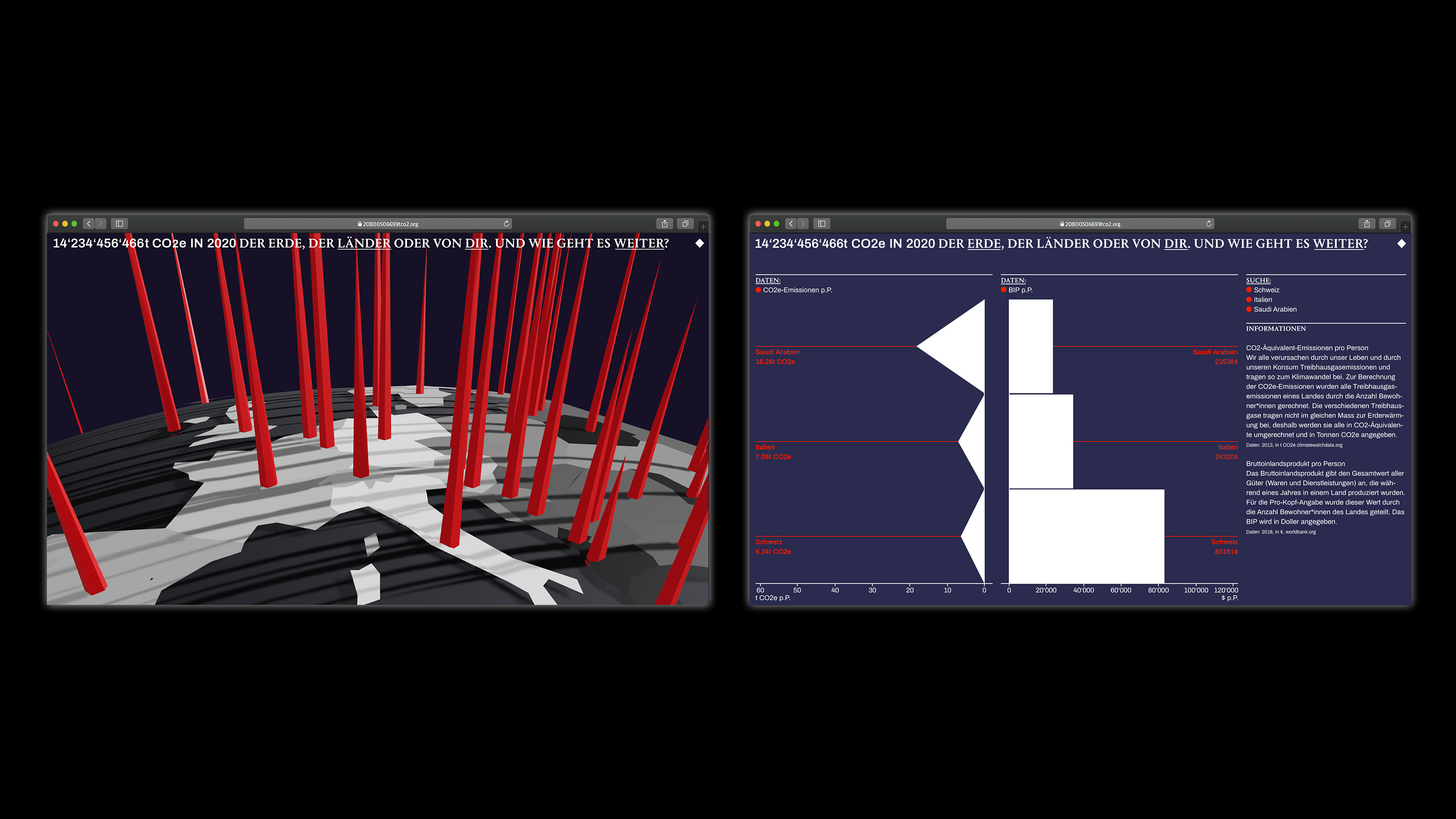This screenshot has height=819, width=1456.
Task: Click the reload icon in left browser
Action: 506,224
